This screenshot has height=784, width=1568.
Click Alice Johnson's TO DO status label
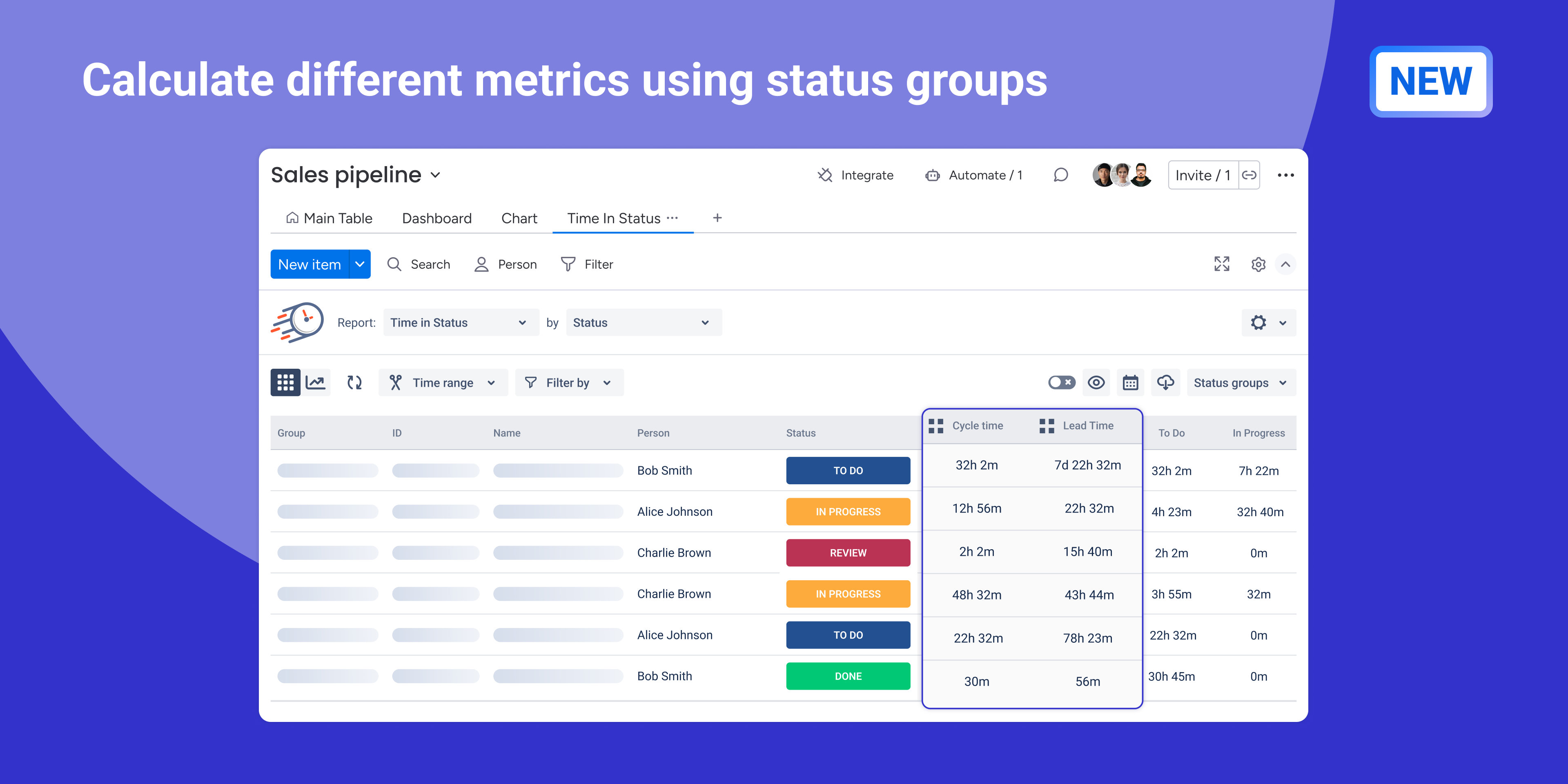[848, 635]
